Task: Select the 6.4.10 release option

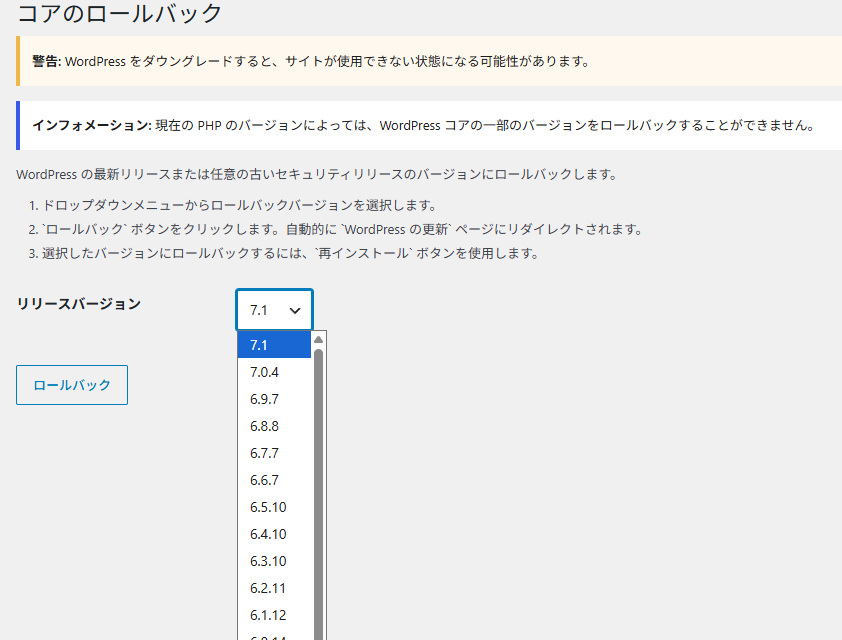Action: pyautogui.click(x=274, y=534)
